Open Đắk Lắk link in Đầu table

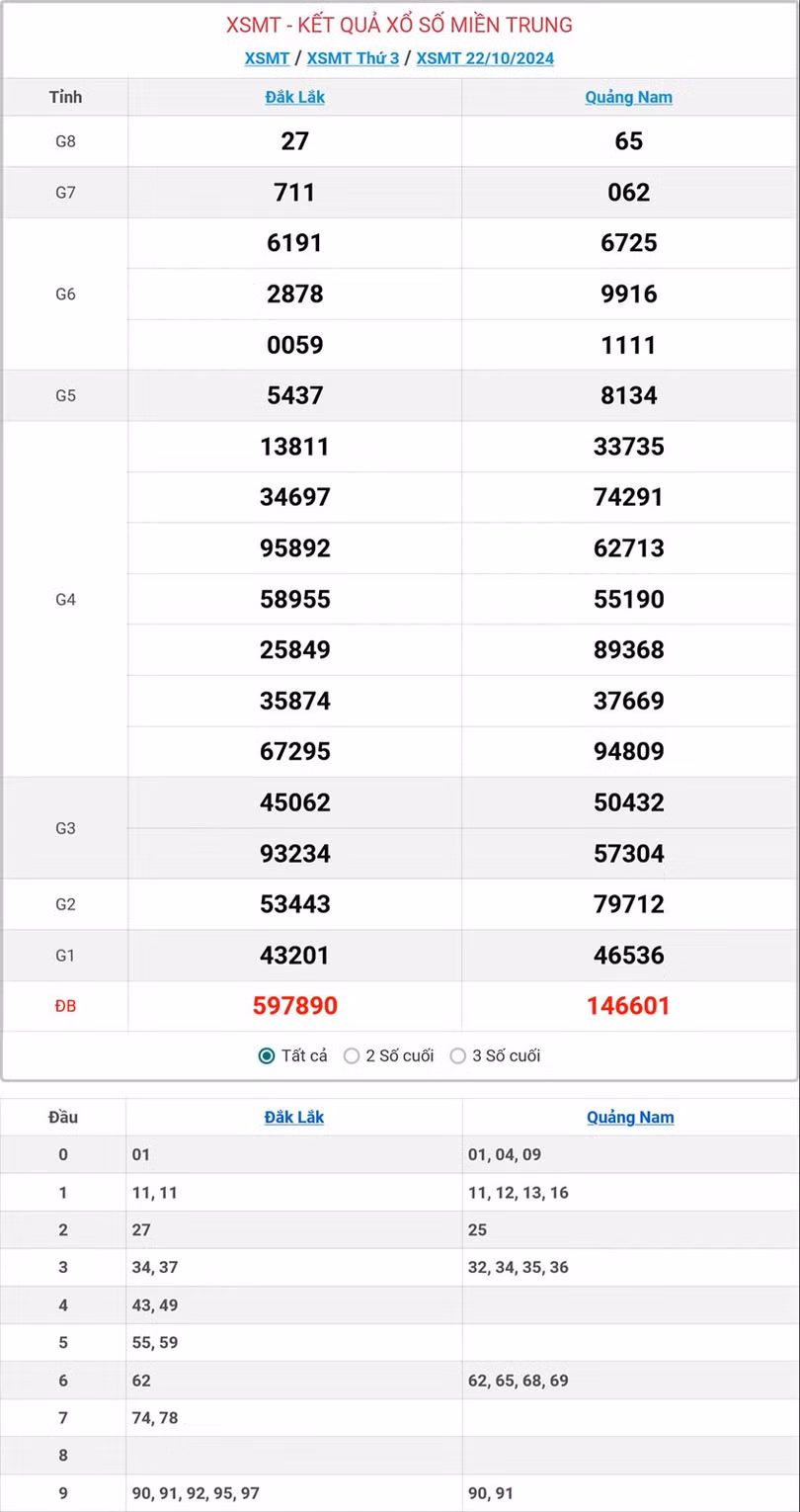click(x=294, y=1117)
